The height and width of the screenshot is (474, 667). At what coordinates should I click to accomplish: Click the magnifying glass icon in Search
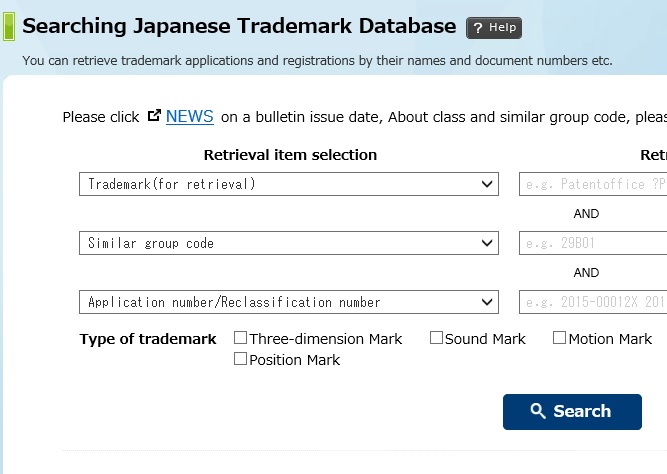538,411
